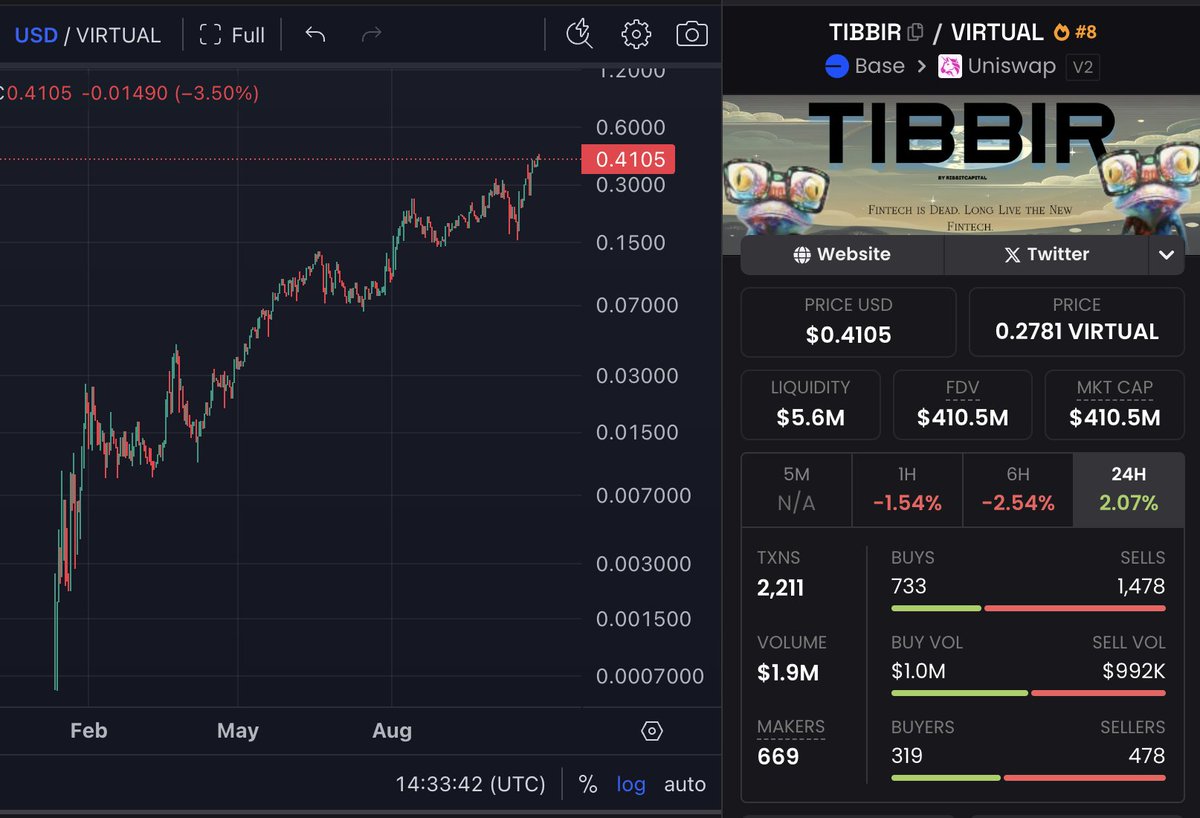Click the BUYS 733 value

click(909, 586)
